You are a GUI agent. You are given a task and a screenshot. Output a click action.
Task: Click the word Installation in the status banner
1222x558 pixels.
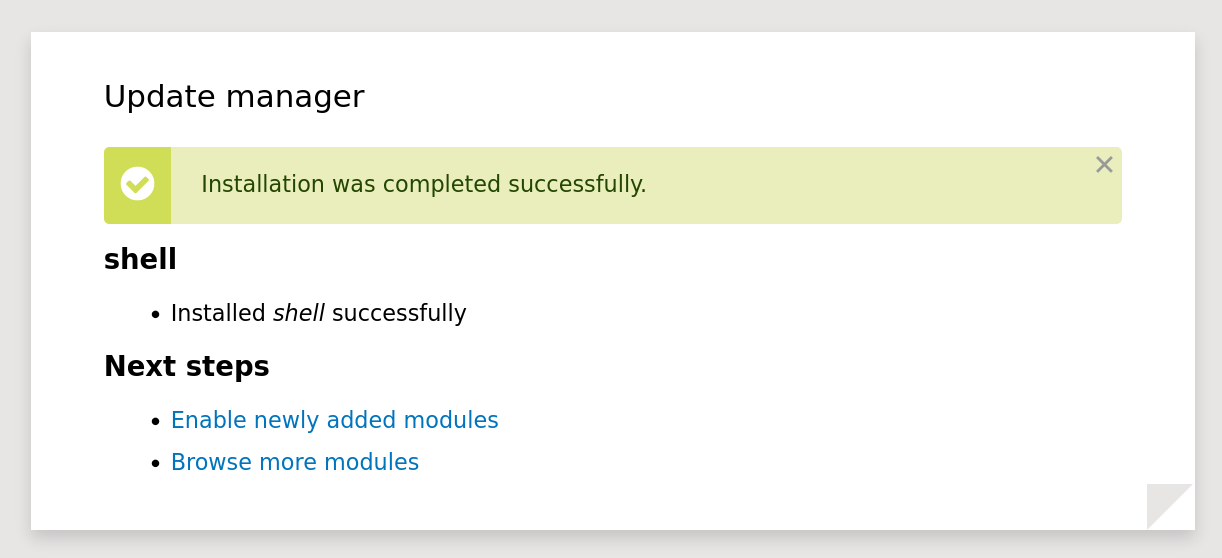(x=263, y=185)
